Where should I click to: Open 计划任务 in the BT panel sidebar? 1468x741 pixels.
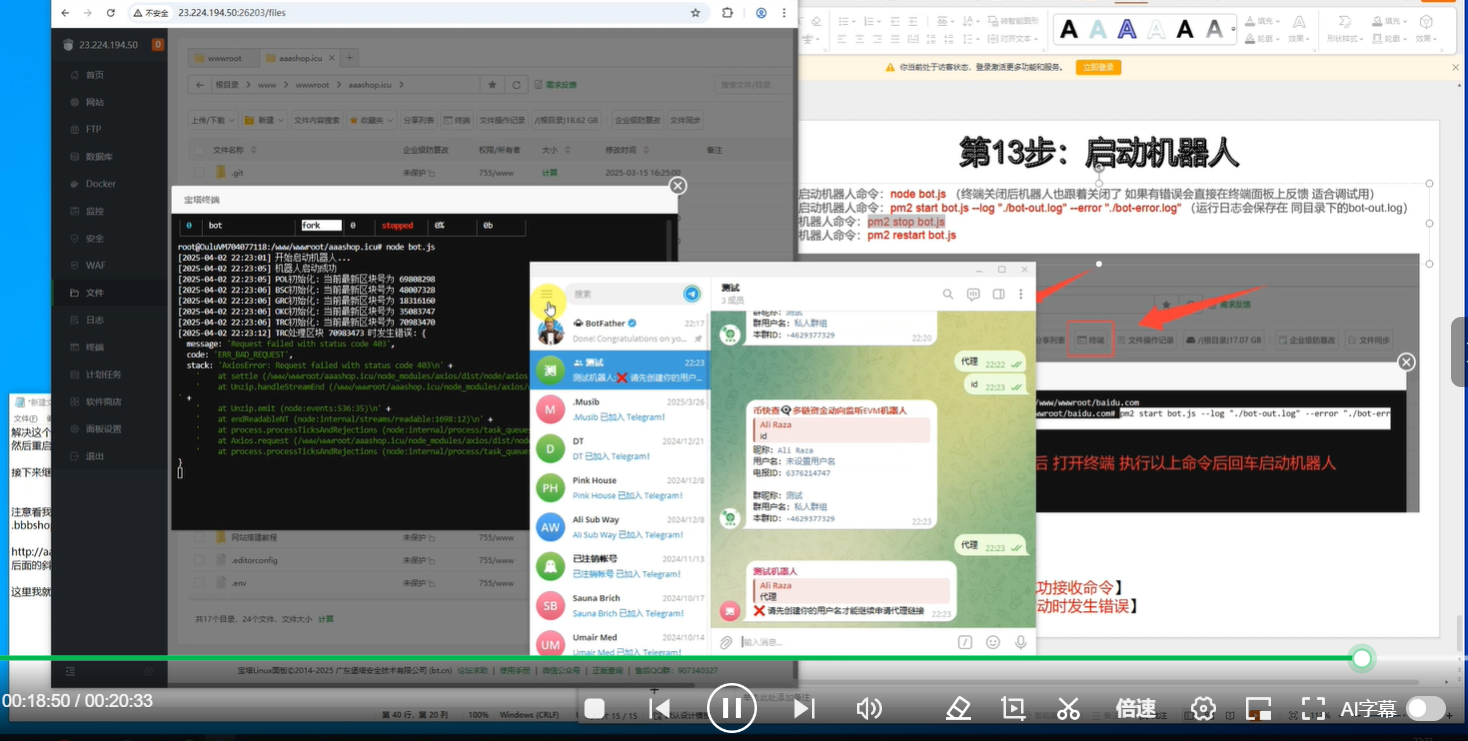tap(103, 374)
